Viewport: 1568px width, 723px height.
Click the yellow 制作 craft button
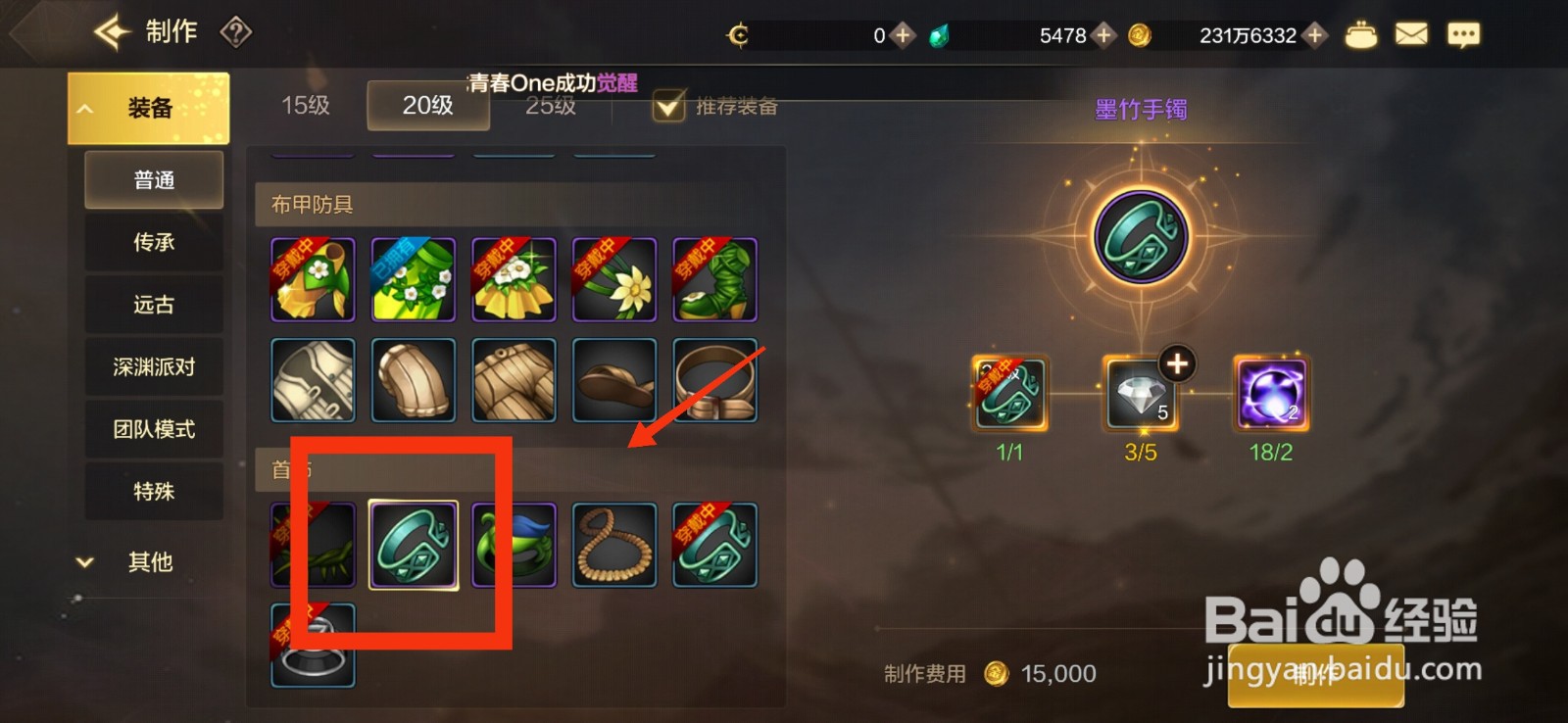click(1315, 674)
